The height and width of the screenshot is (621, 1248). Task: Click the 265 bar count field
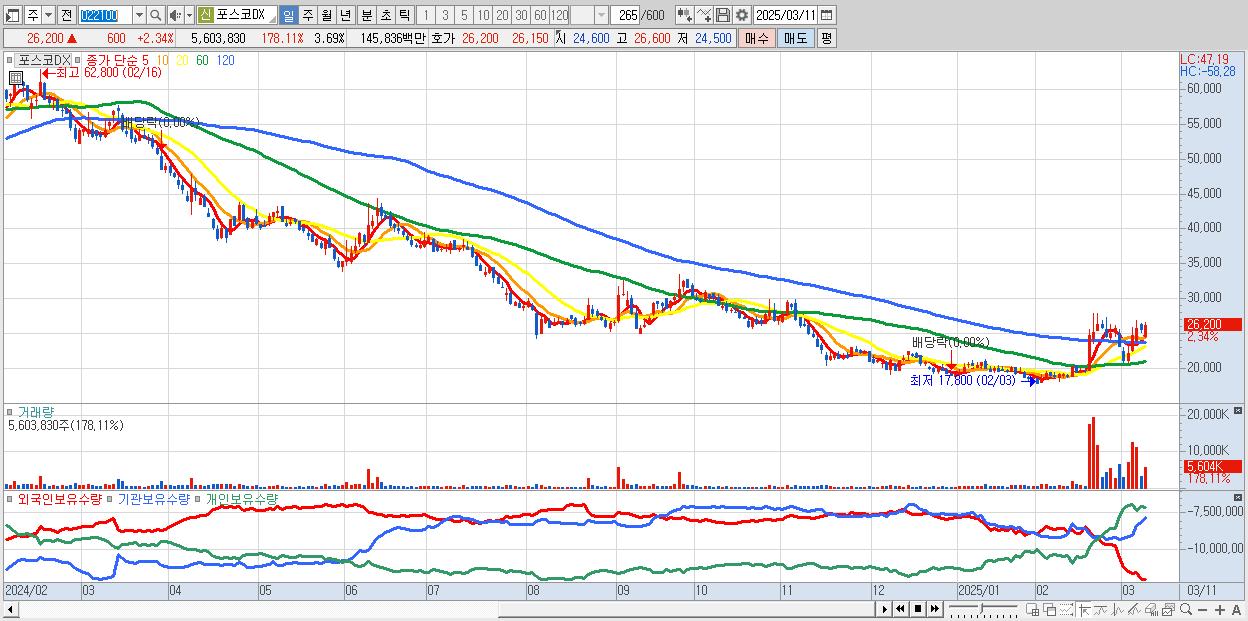(x=625, y=15)
